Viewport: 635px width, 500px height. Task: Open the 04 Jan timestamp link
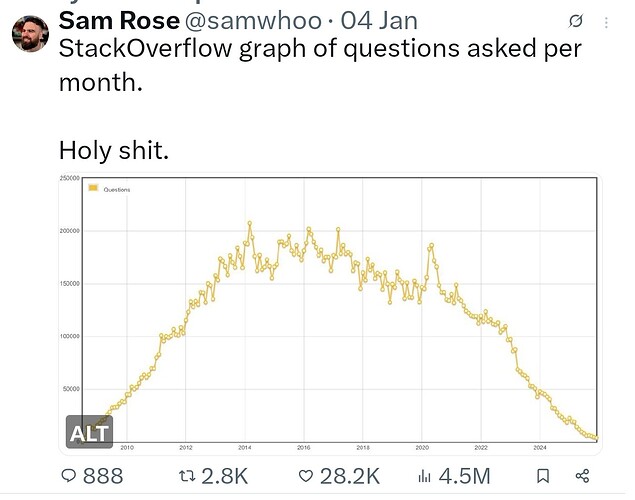pos(378,20)
